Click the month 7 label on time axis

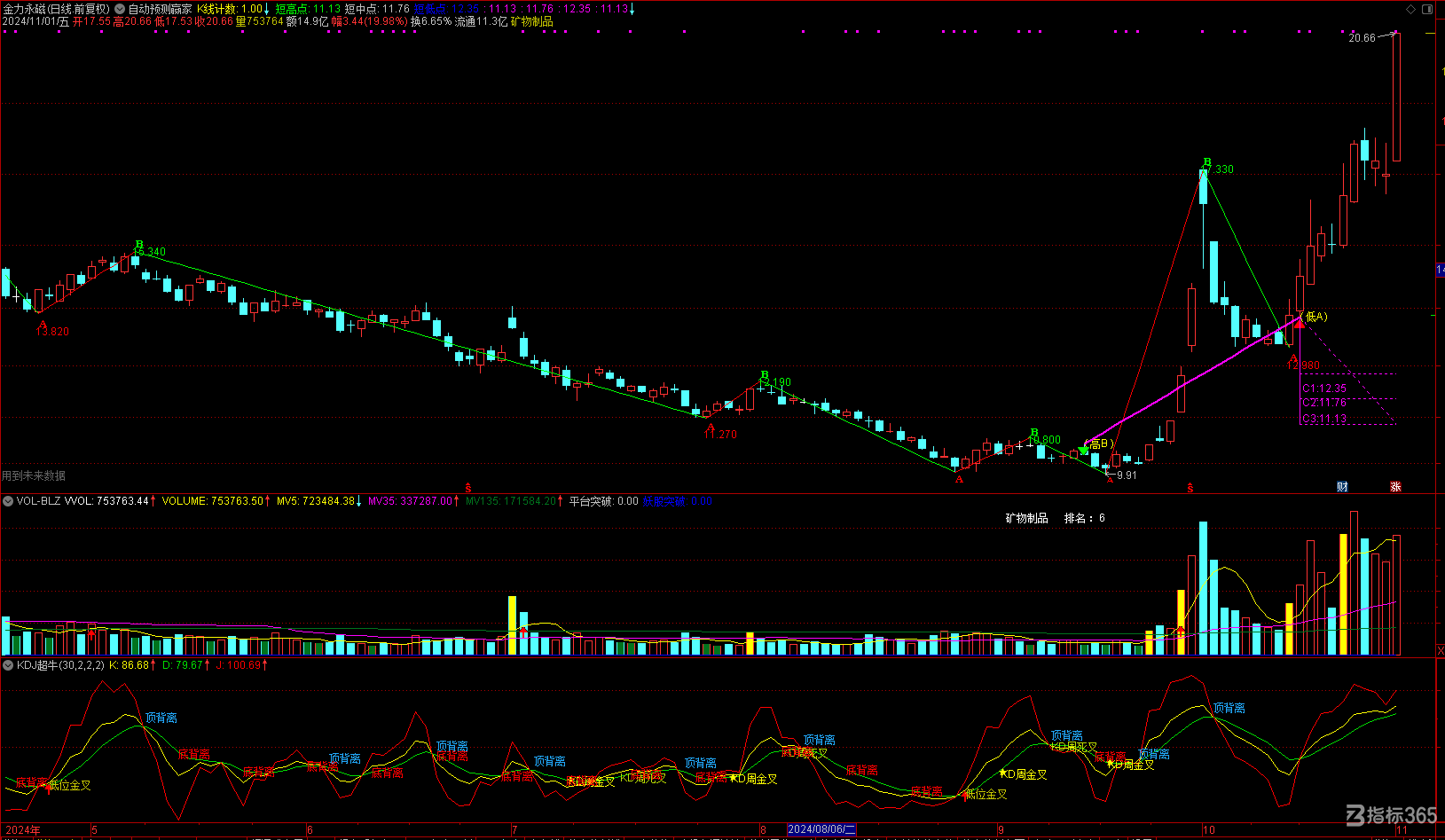click(514, 830)
